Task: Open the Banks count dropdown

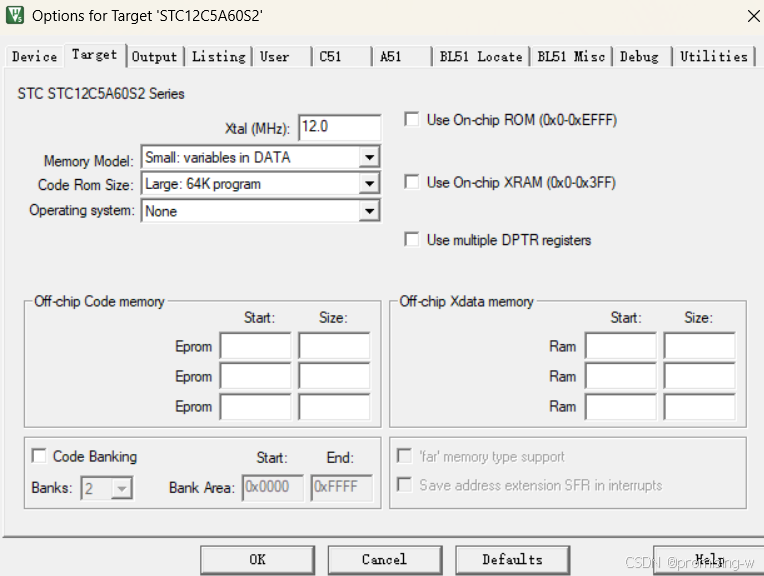Action: [121, 488]
